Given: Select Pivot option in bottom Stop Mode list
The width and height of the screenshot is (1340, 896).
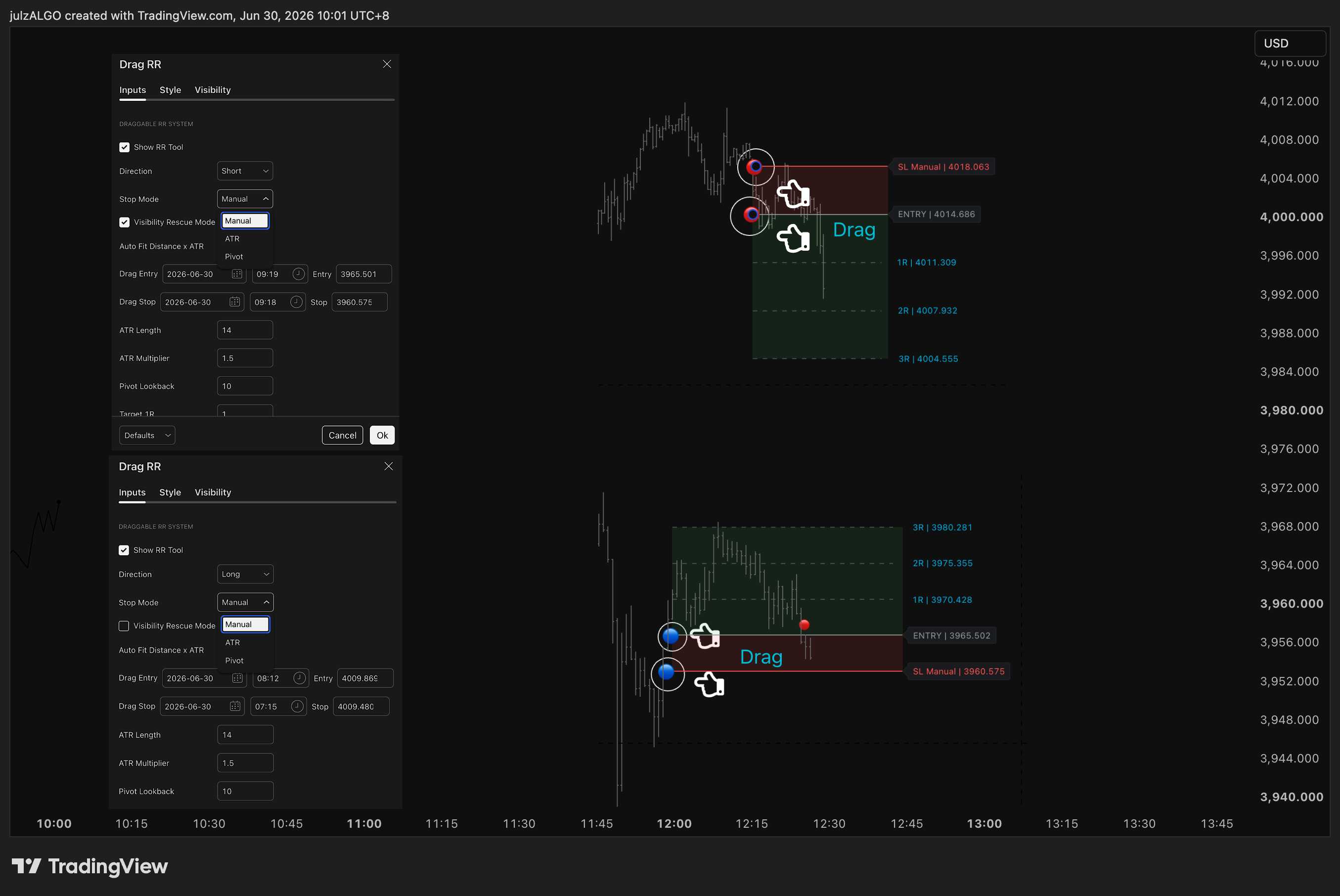Looking at the screenshot, I should 245,660.
